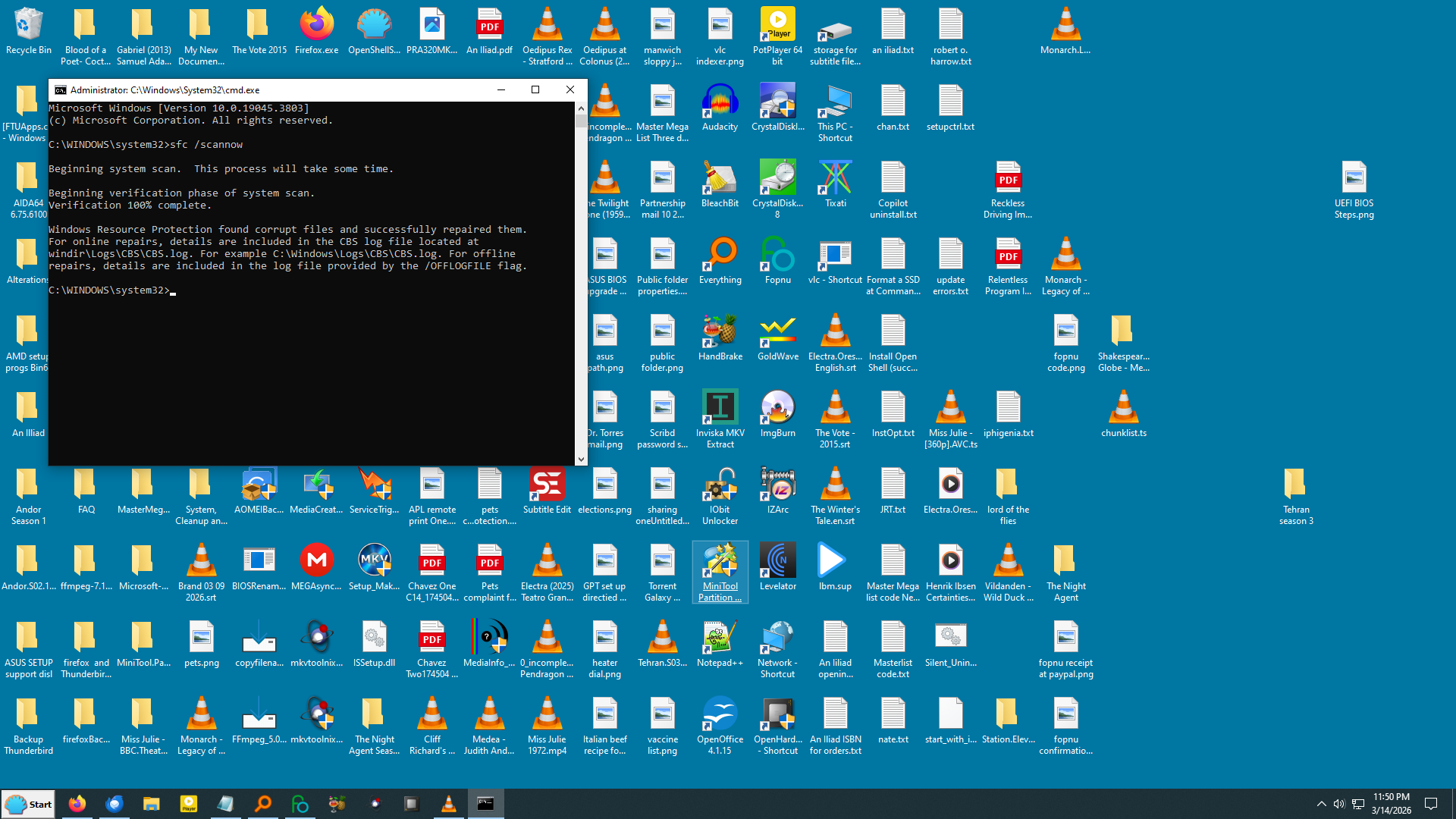Open the MEGAsync desktop icon

[316, 562]
